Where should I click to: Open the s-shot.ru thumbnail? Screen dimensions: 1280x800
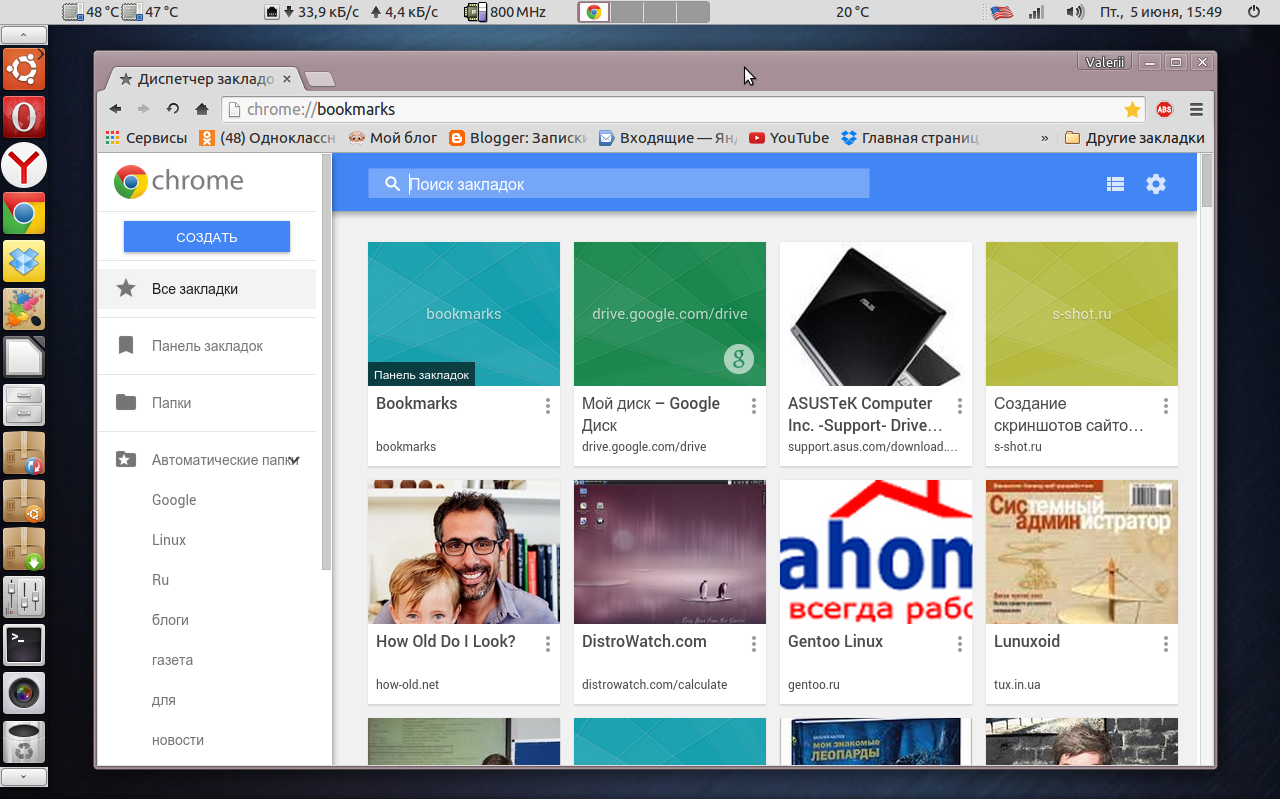pos(1082,314)
